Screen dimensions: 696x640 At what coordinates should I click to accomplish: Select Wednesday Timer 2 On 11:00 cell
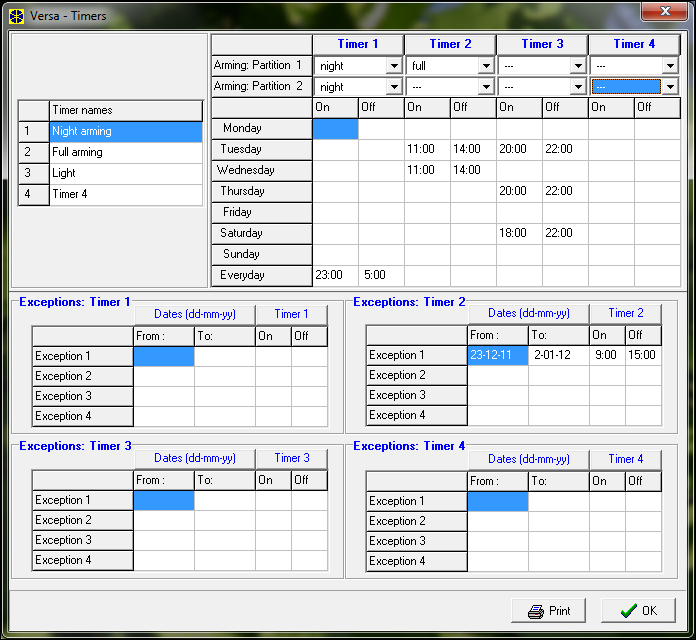point(427,170)
